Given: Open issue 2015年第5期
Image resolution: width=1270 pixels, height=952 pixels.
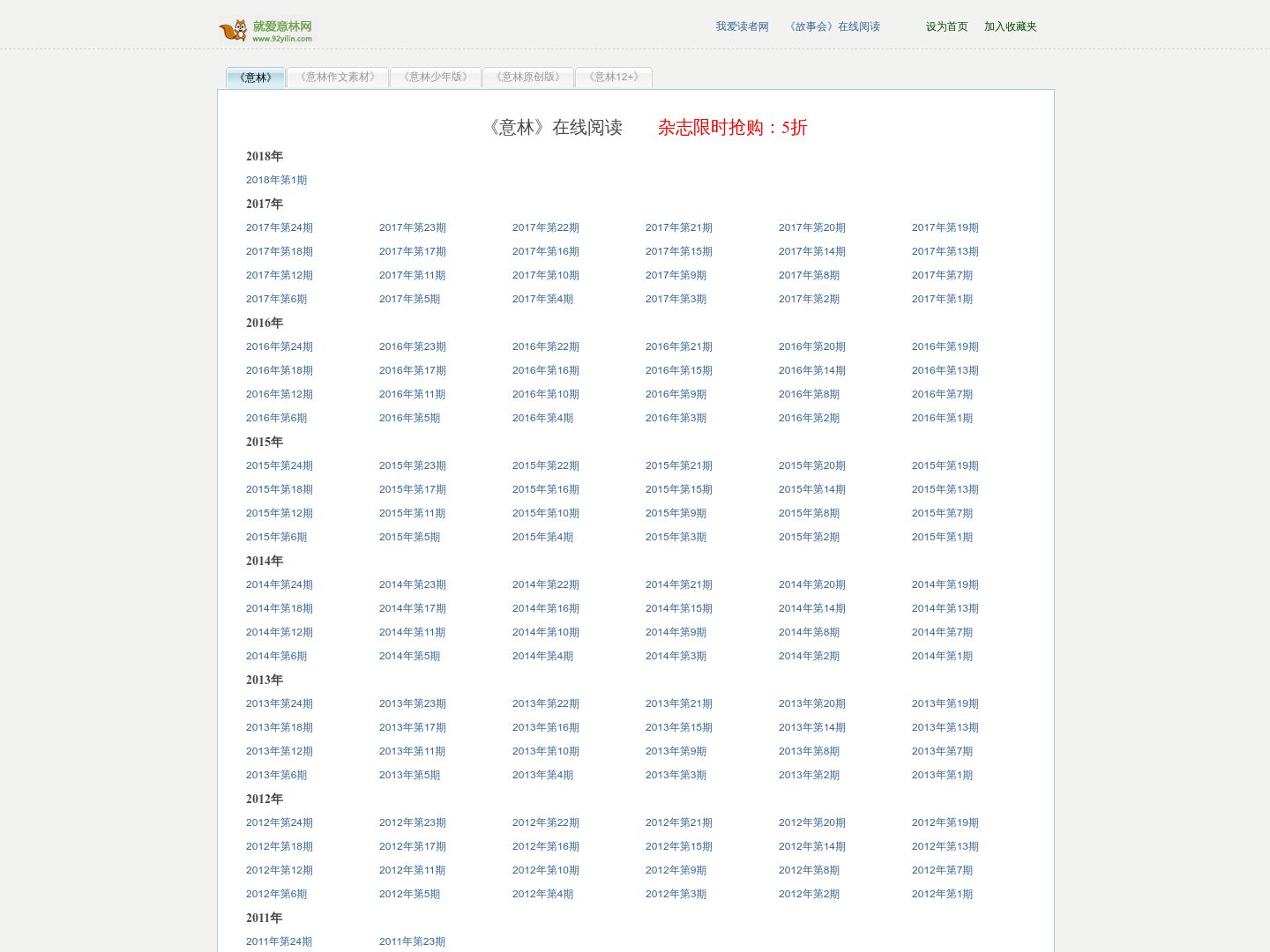Looking at the screenshot, I should pyautogui.click(x=409, y=537).
